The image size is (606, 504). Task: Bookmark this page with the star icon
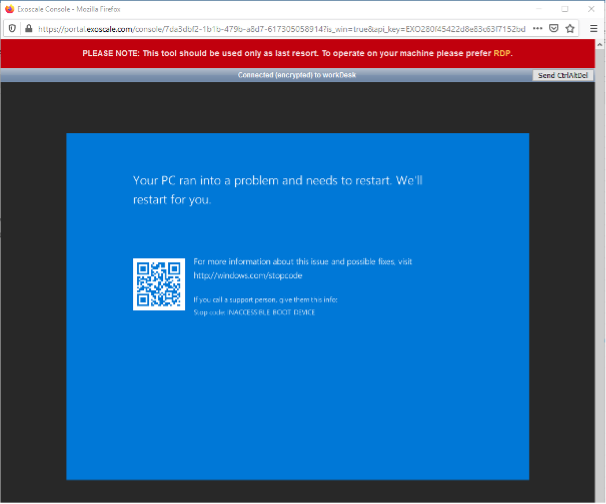click(570, 28)
